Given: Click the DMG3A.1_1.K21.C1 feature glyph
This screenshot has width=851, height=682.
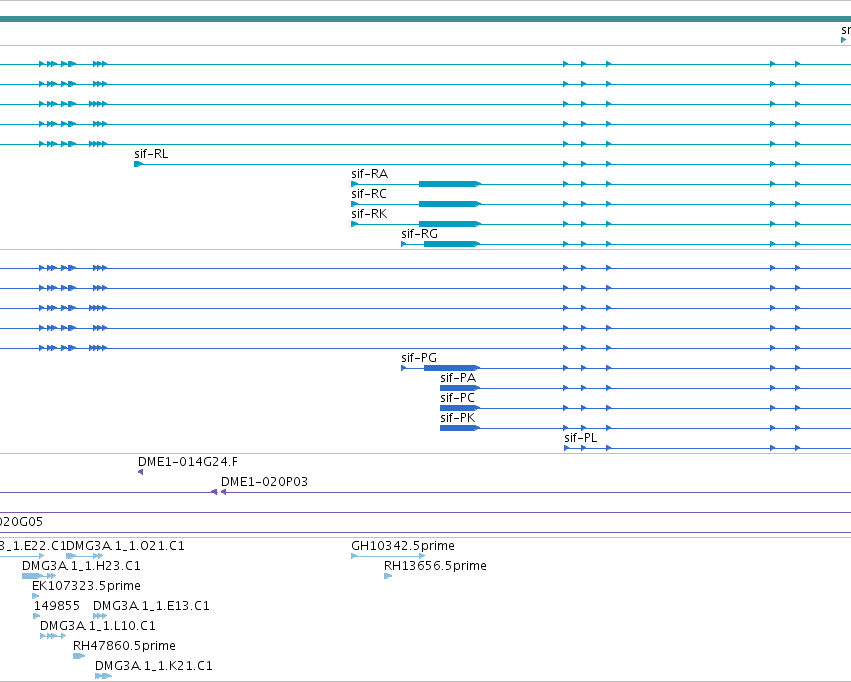Looking at the screenshot, I should [103, 677].
